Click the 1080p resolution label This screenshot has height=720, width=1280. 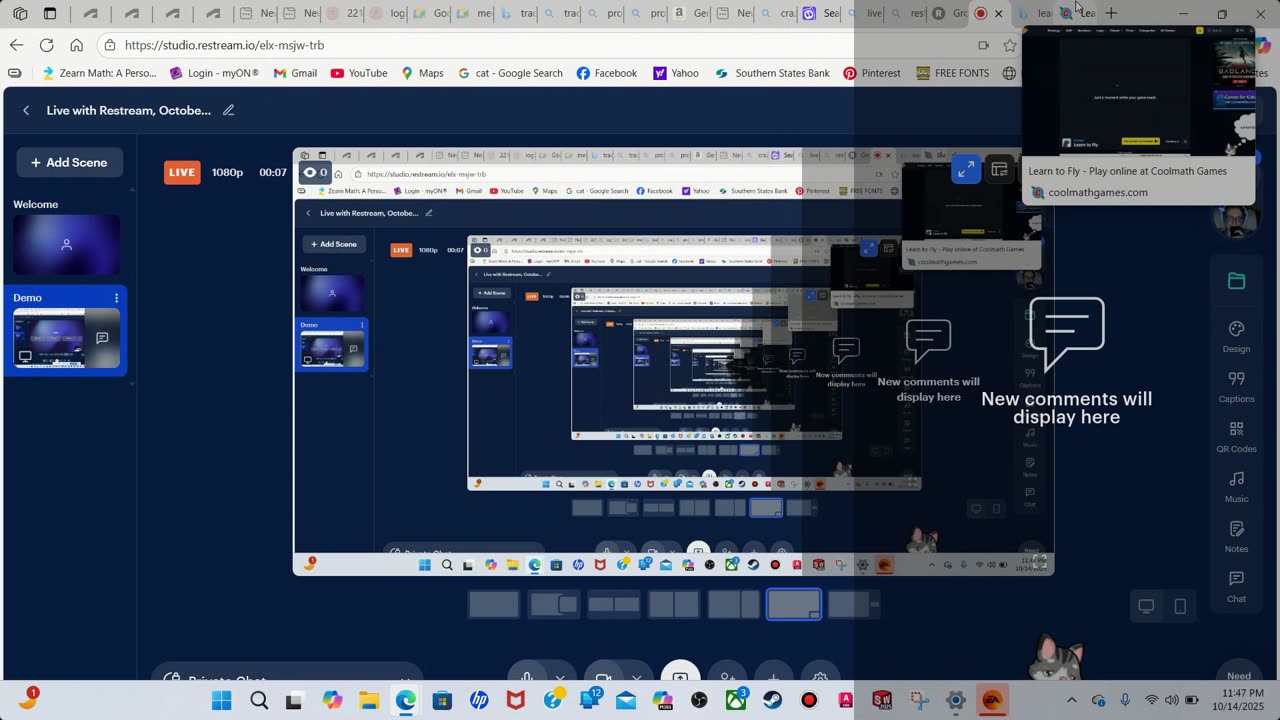pyautogui.click(x=227, y=172)
